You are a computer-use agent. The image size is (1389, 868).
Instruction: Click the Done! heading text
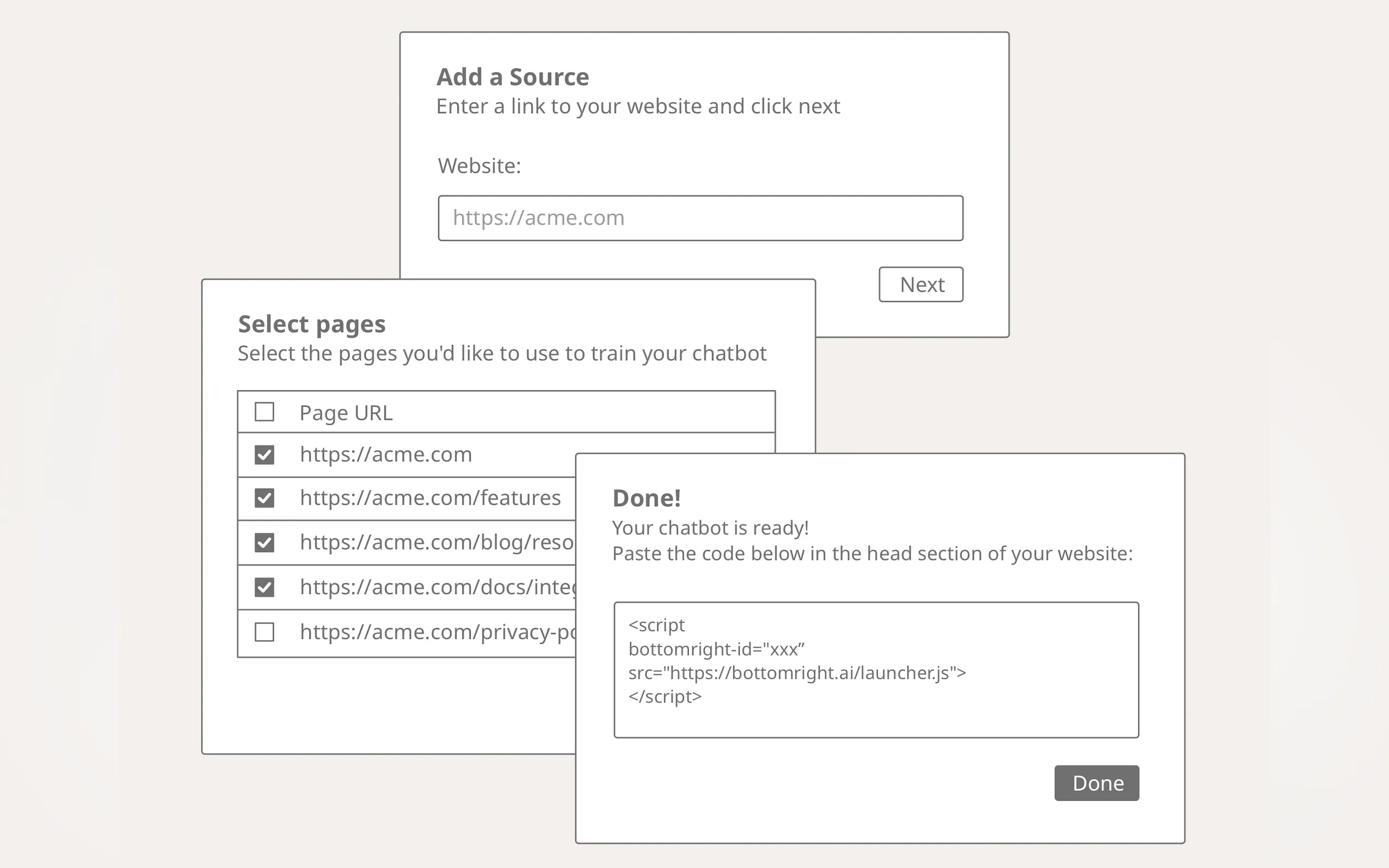point(646,498)
